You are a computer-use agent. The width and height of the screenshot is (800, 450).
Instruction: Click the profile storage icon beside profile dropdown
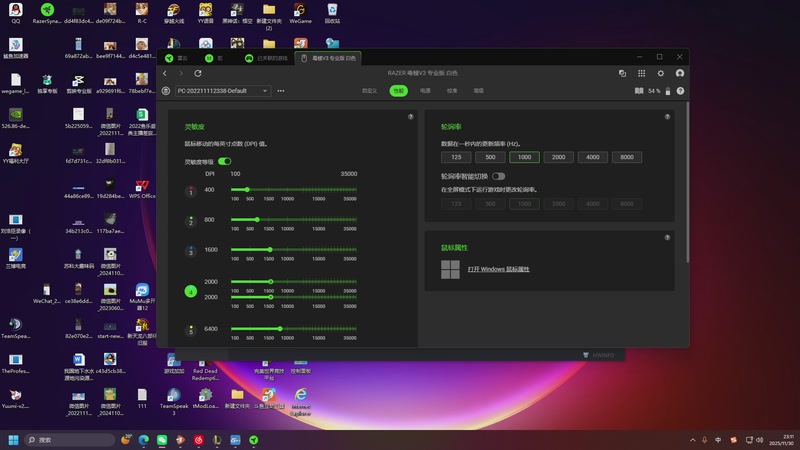pyautogui.click(x=166, y=91)
